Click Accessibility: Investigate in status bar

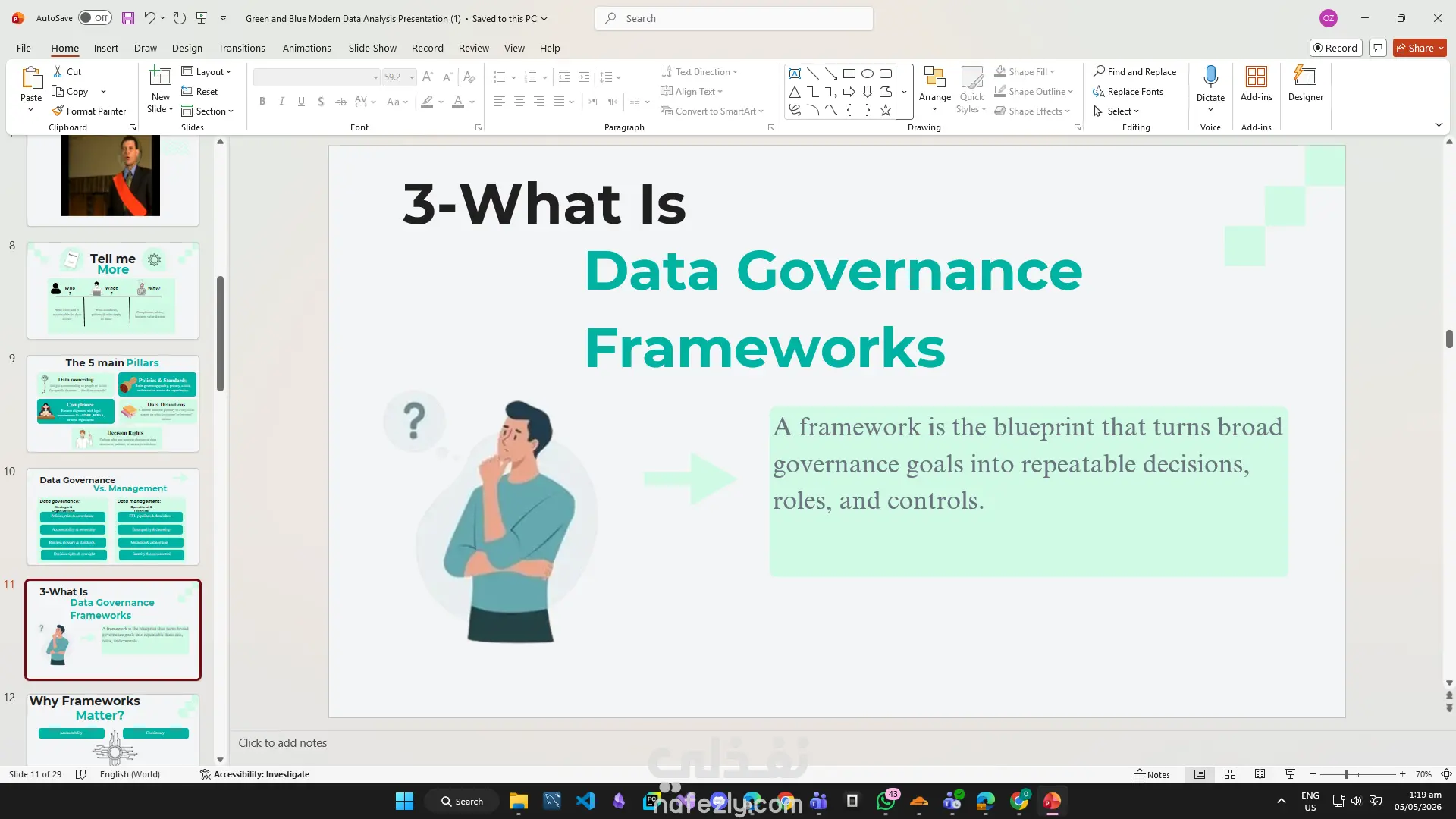tap(255, 774)
